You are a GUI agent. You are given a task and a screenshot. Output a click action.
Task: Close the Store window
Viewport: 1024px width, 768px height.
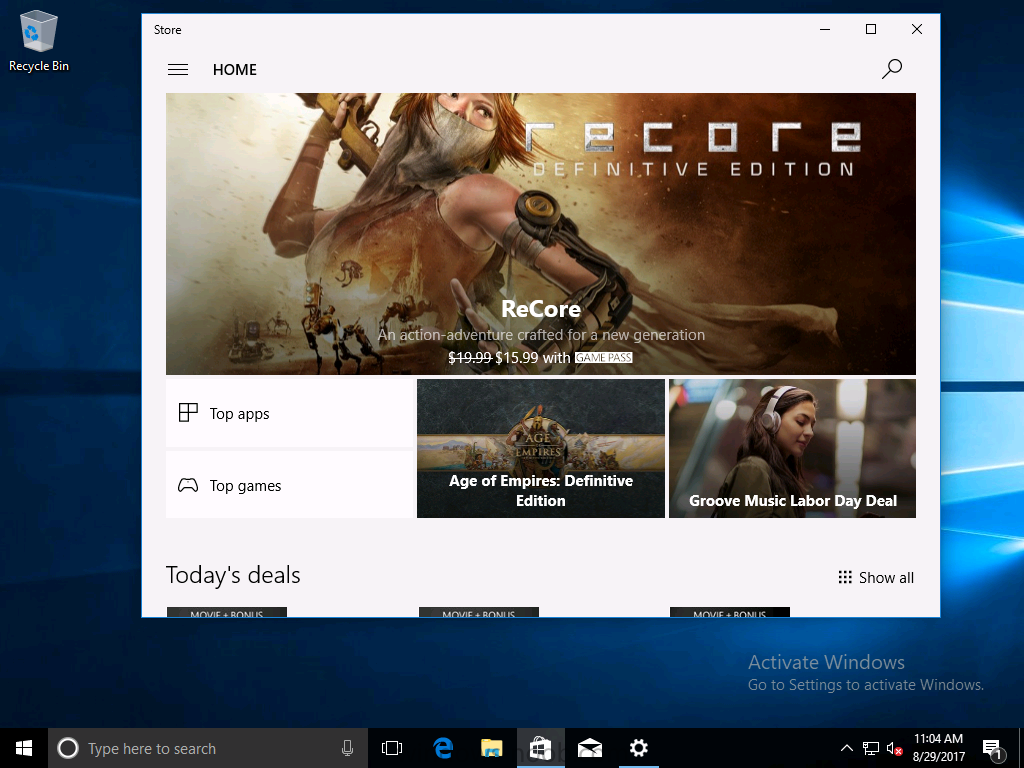coord(917,29)
